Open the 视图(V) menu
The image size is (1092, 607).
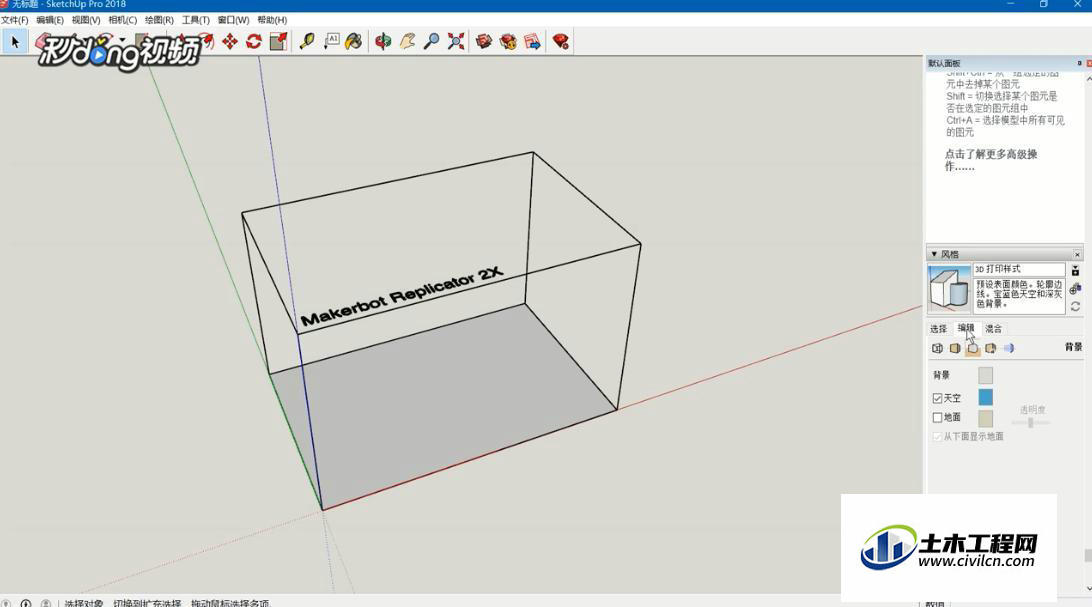(86, 20)
